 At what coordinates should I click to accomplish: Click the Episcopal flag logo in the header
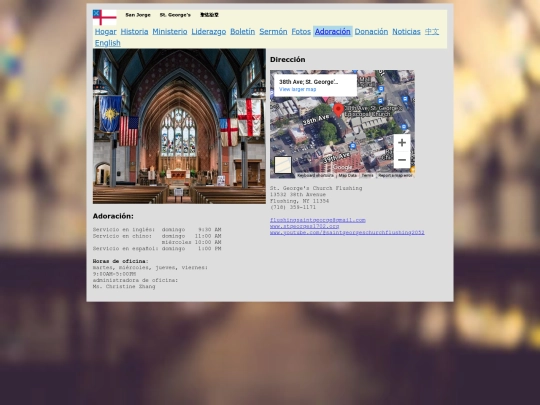tap(105, 18)
